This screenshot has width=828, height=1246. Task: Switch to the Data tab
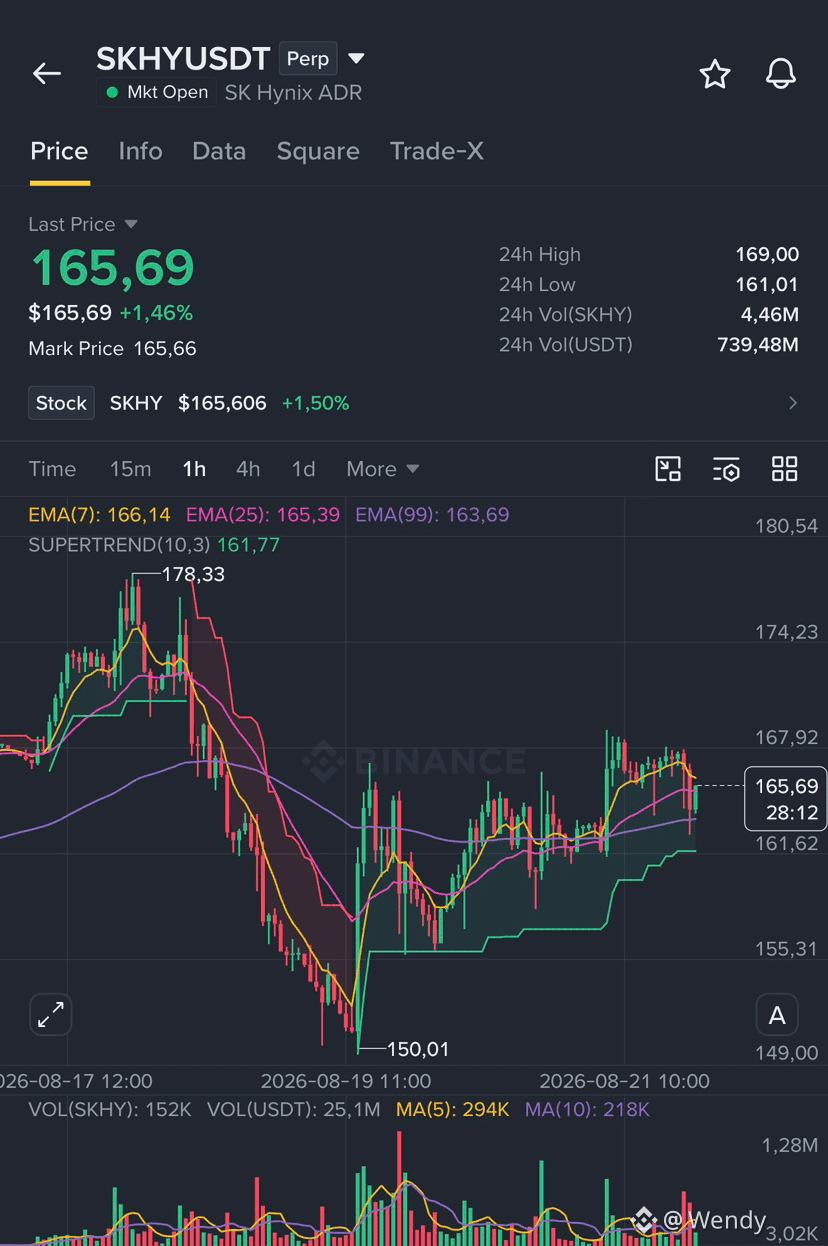[219, 151]
